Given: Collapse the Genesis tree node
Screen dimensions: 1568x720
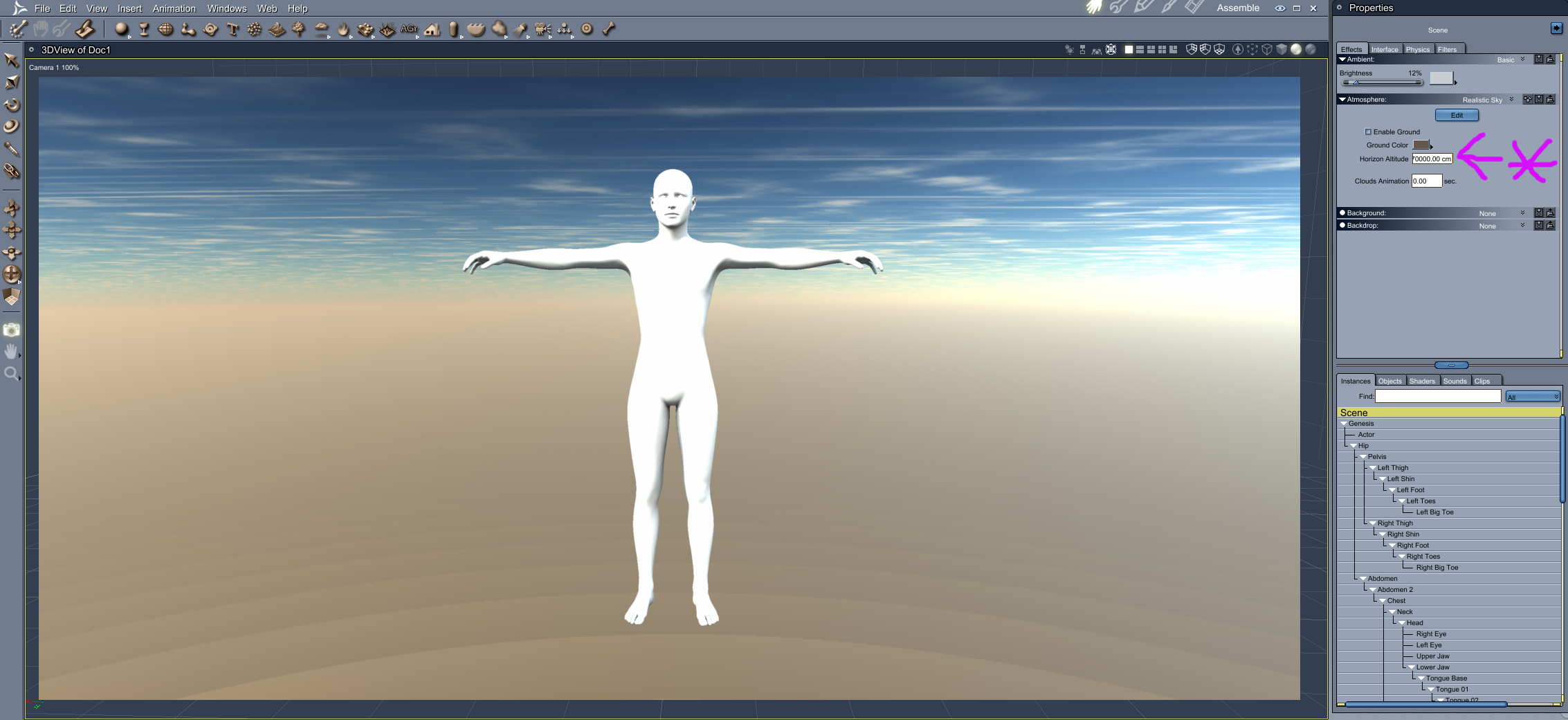Looking at the screenshot, I should 1344,424.
